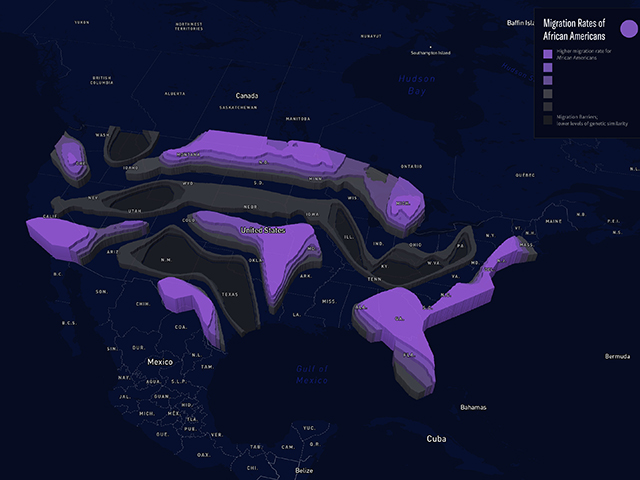640x480 pixels.
Task: Click the Gulf of Mexico label
Action: 311,374
